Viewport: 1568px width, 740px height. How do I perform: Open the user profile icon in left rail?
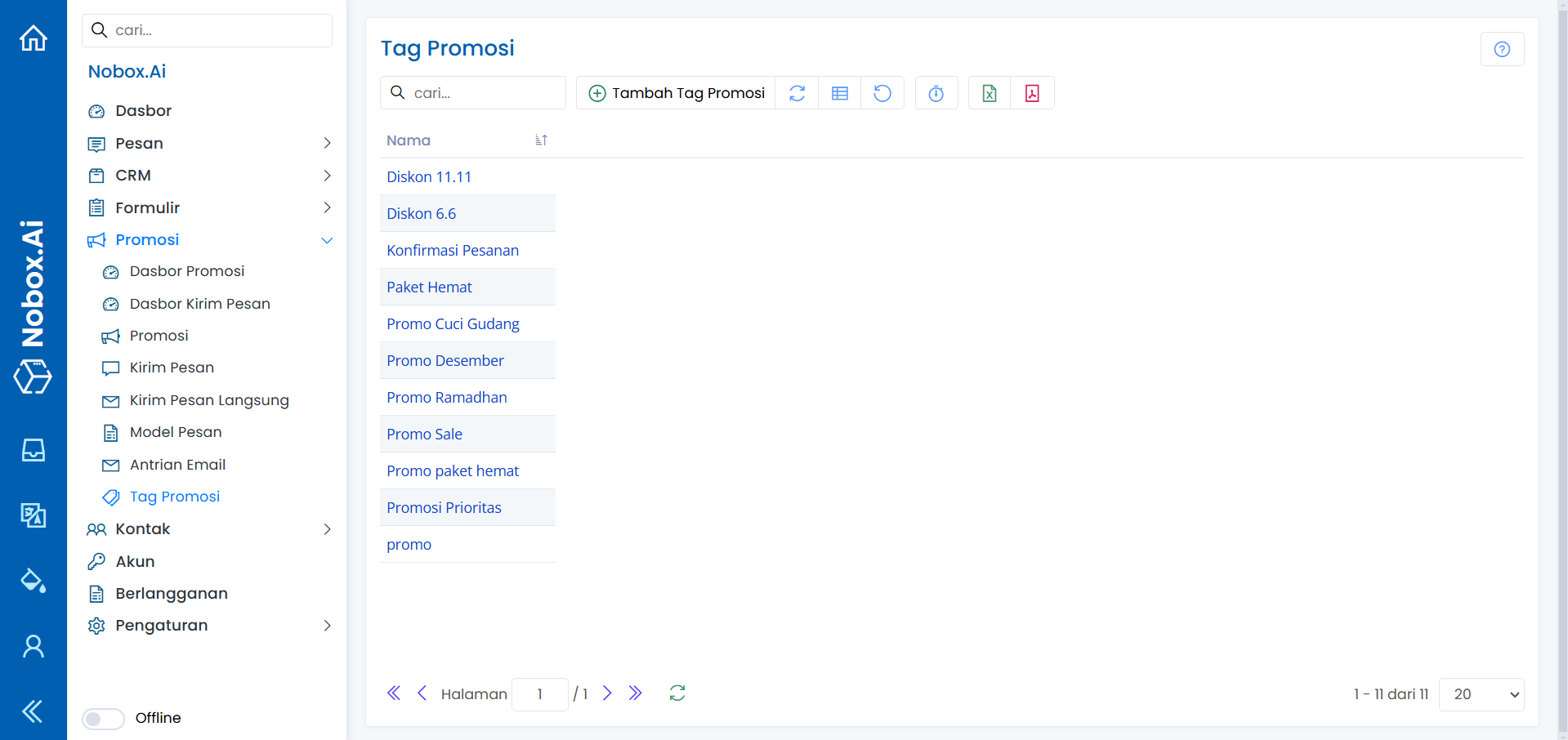(x=34, y=646)
